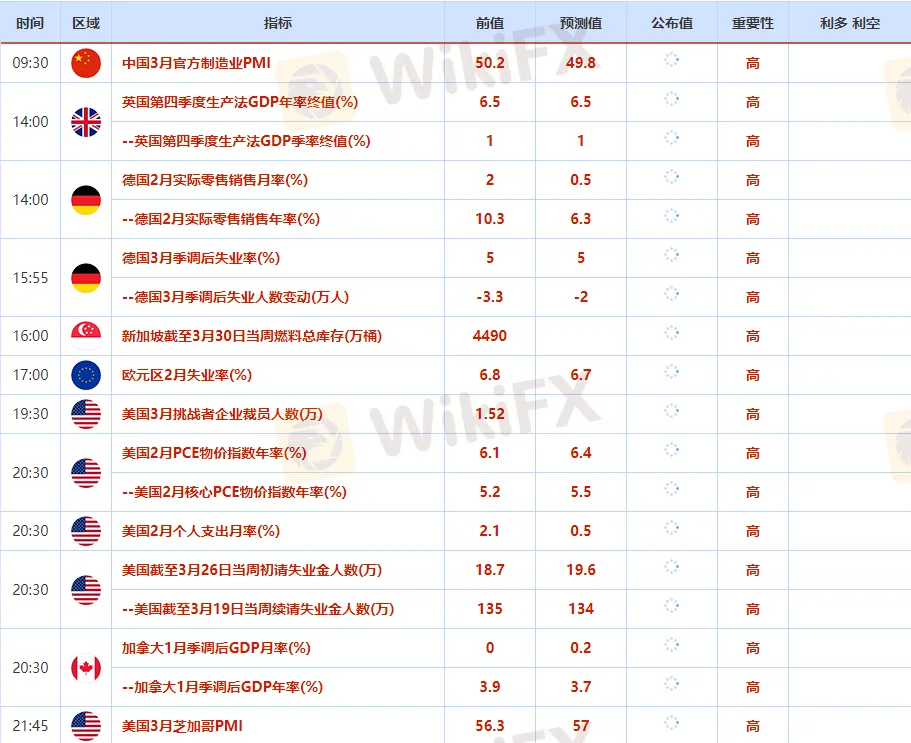This screenshot has height=743, width=911.
Task: Click the 重要性 column header
Action: 752,23
